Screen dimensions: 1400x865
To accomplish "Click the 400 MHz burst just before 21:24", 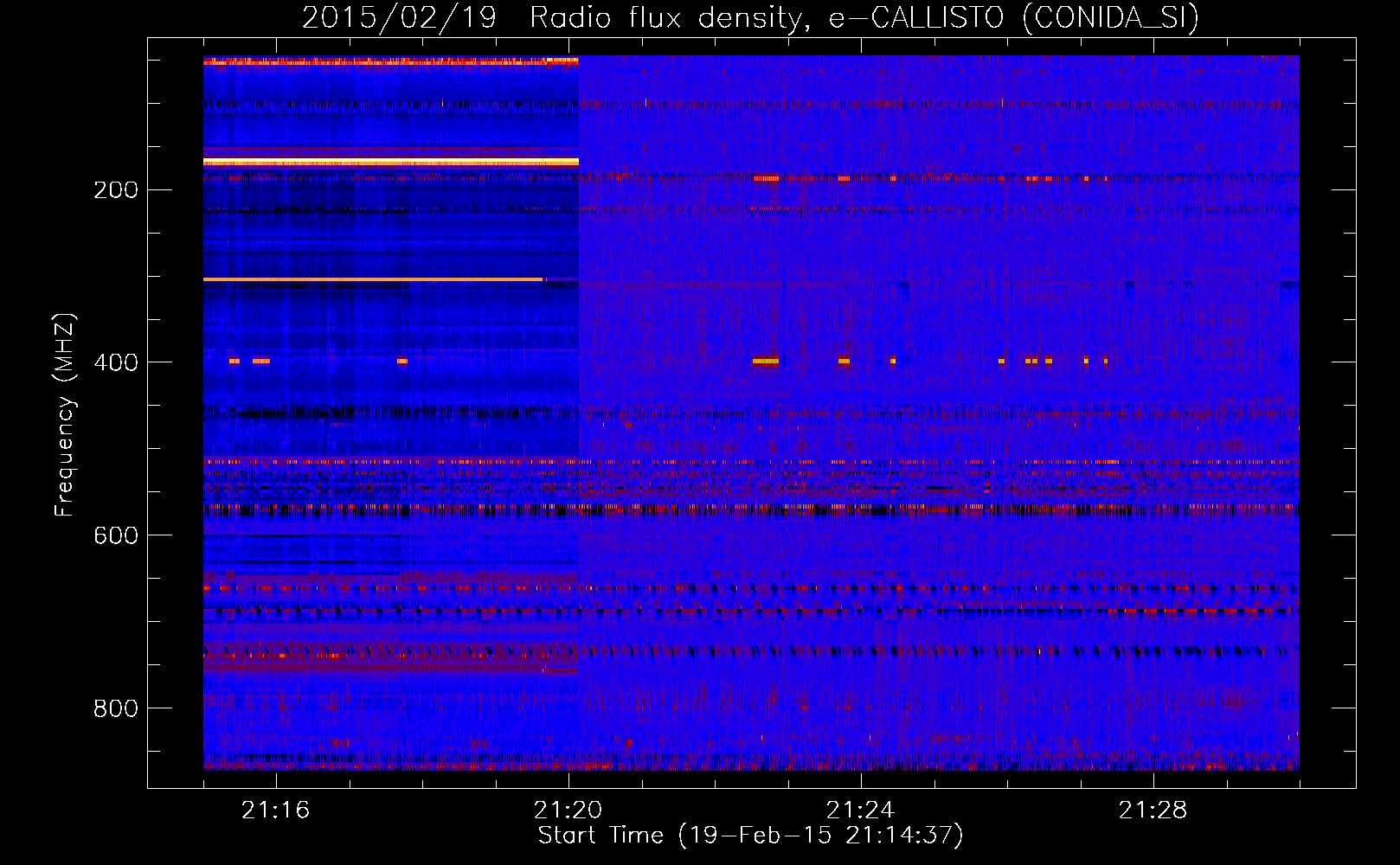I will click(x=844, y=361).
